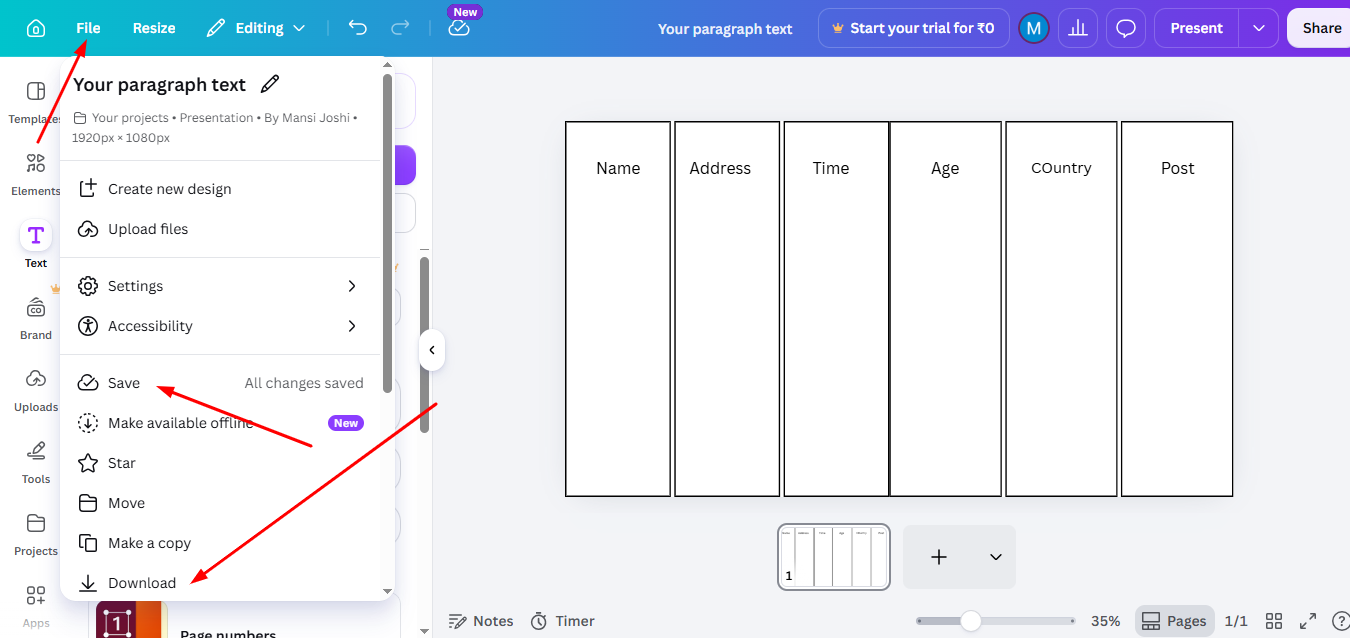Viewport: 1350px width, 638px height.
Task: Select the Address text on canvas
Action: click(720, 168)
